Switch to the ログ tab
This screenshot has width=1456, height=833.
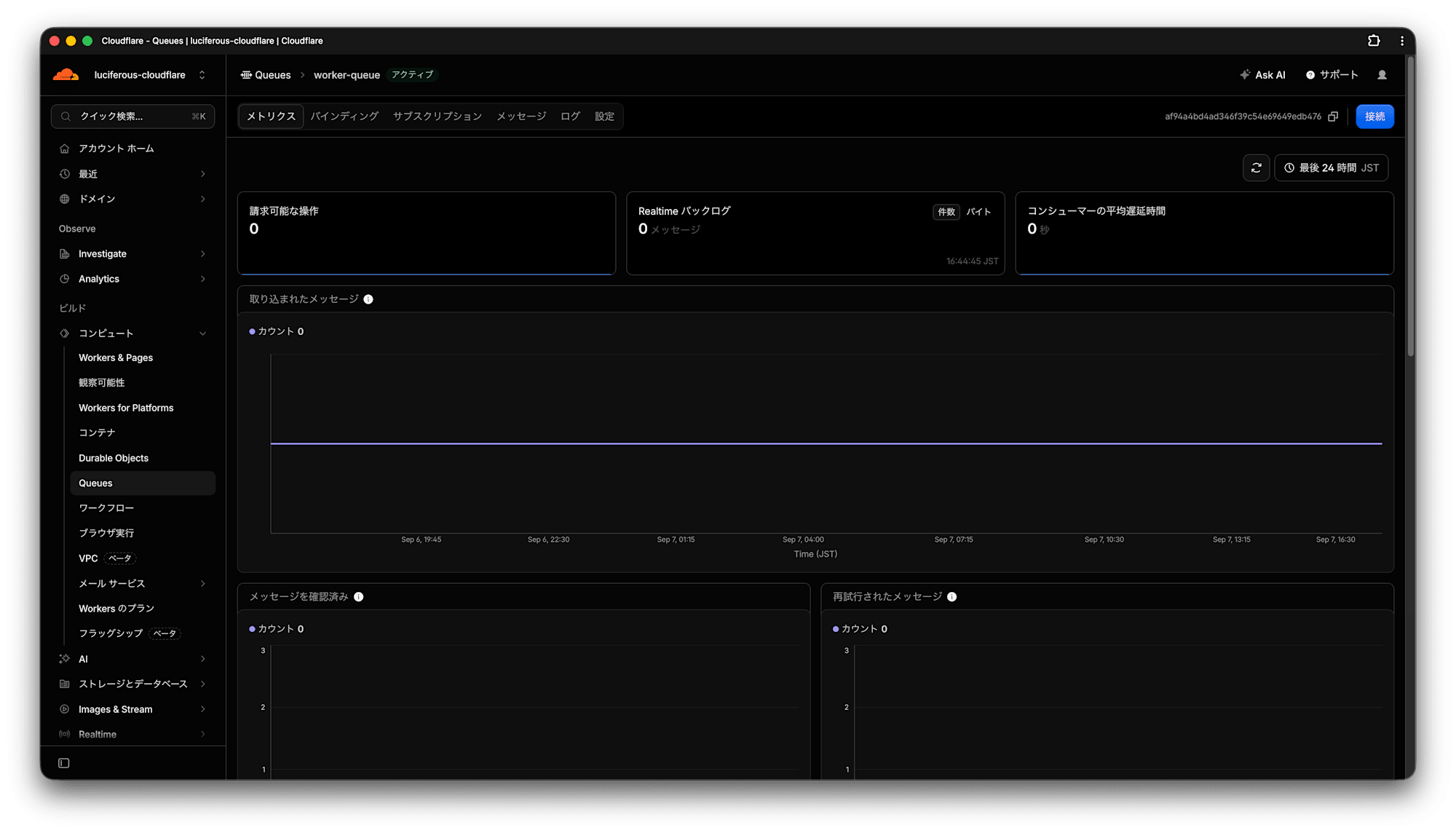pyautogui.click(x=570, y=117)
